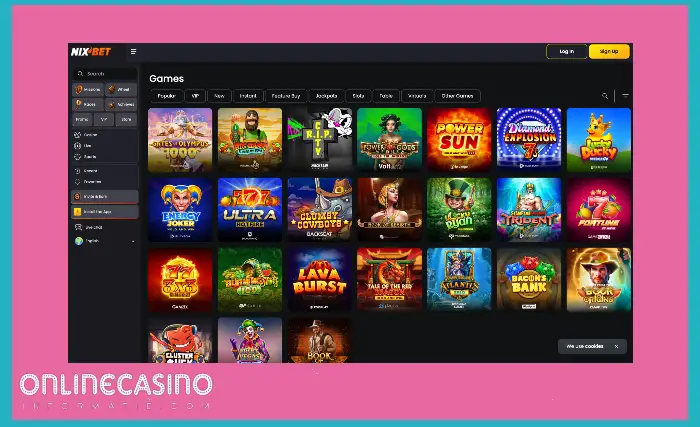Open Races in the sidebar
Image resolution: width=700 pixels, height=427 pixels.
[x=88, y=105]
